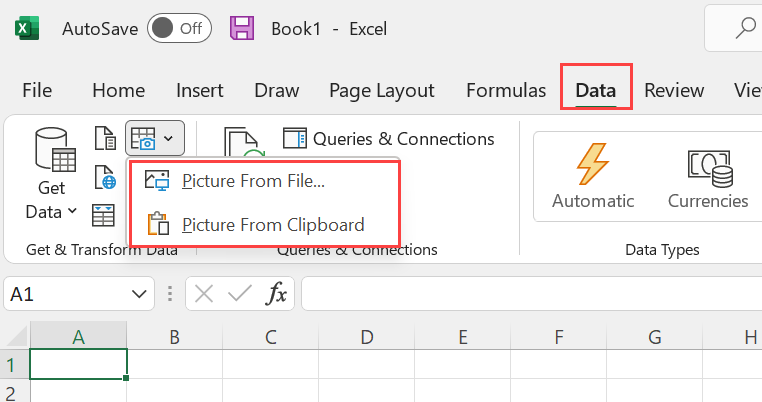Click inside the formula bar field
The image size is (762, 402).
click(530, 294)
